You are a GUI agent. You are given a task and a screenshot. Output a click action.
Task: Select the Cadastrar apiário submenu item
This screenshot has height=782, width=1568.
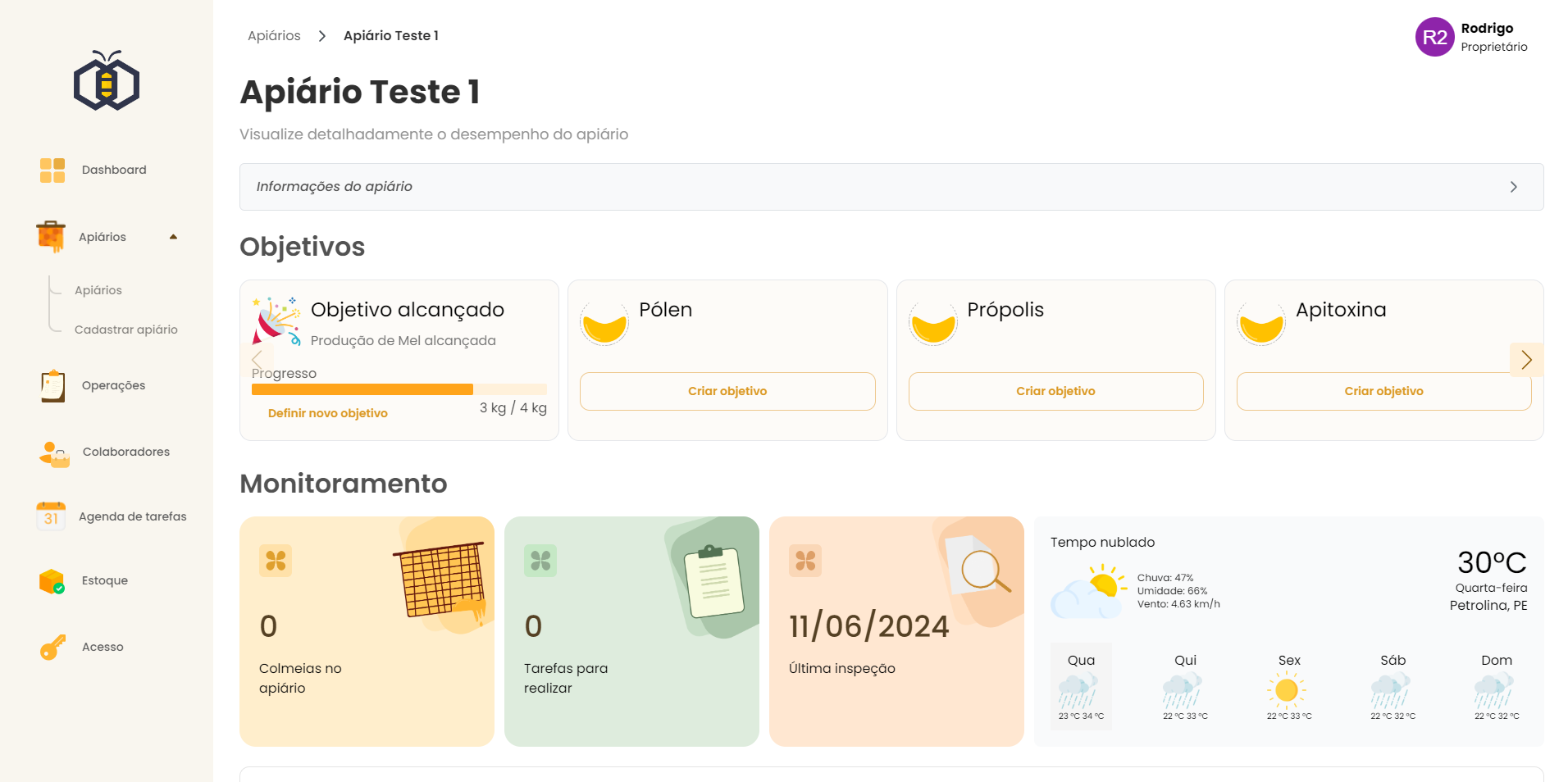pyautogui.click(x=125, y=330)
